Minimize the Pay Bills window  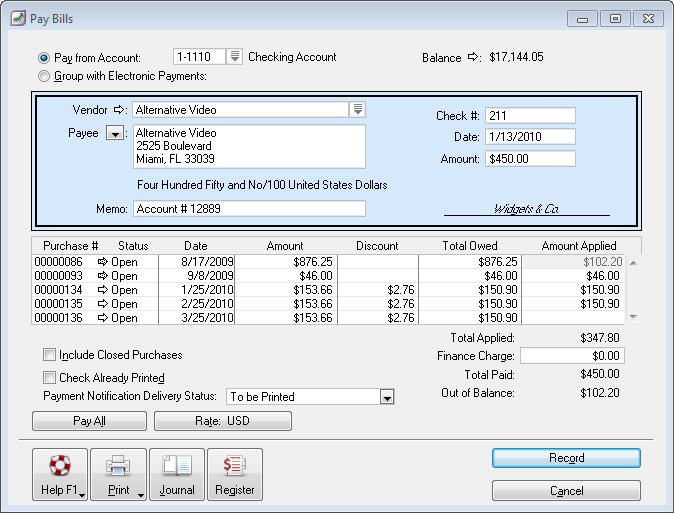click(x=582, y=19)
